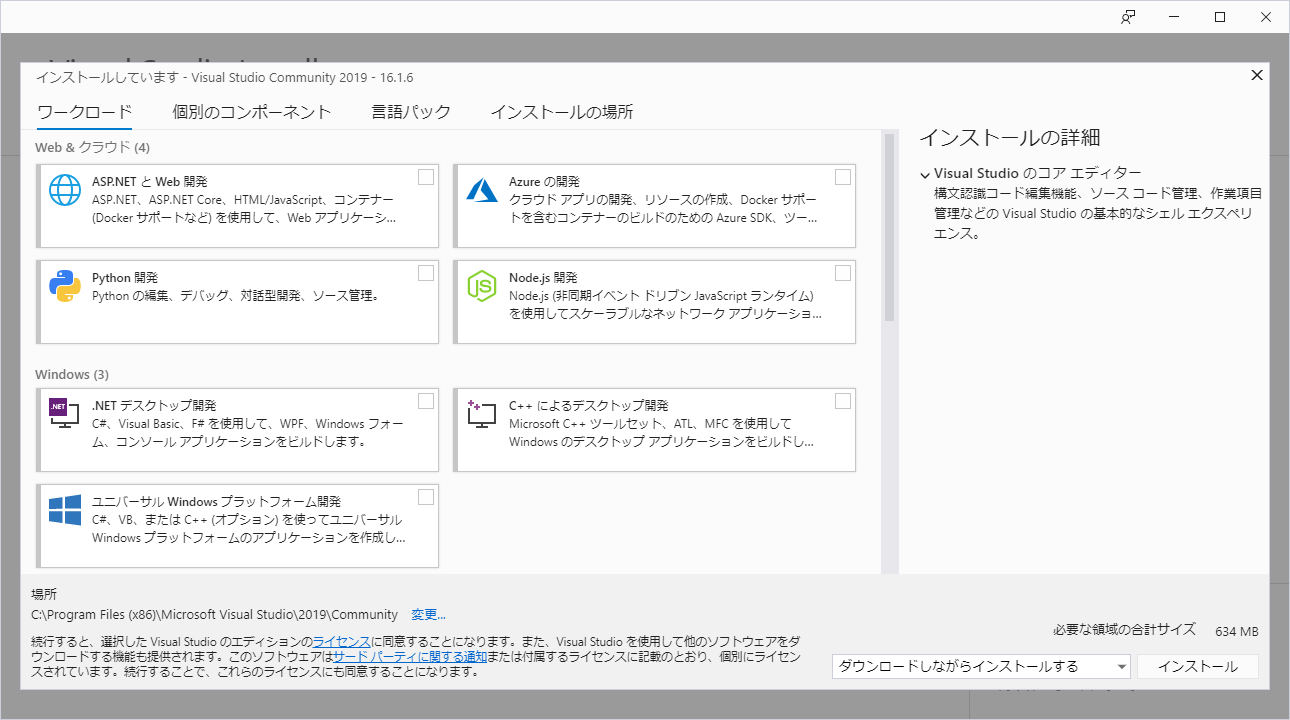Switch to the ワークロード tab

84,112
